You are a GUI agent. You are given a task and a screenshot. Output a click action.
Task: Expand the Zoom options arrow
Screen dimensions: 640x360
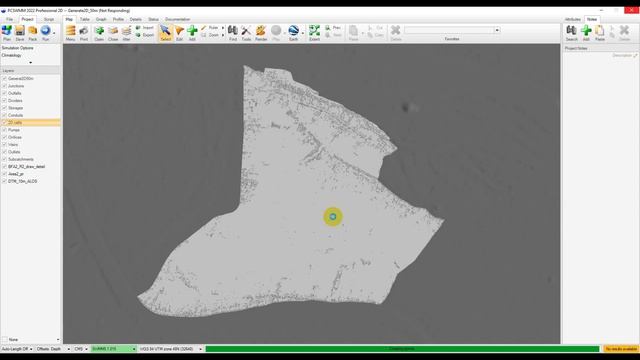click(223, 36)
